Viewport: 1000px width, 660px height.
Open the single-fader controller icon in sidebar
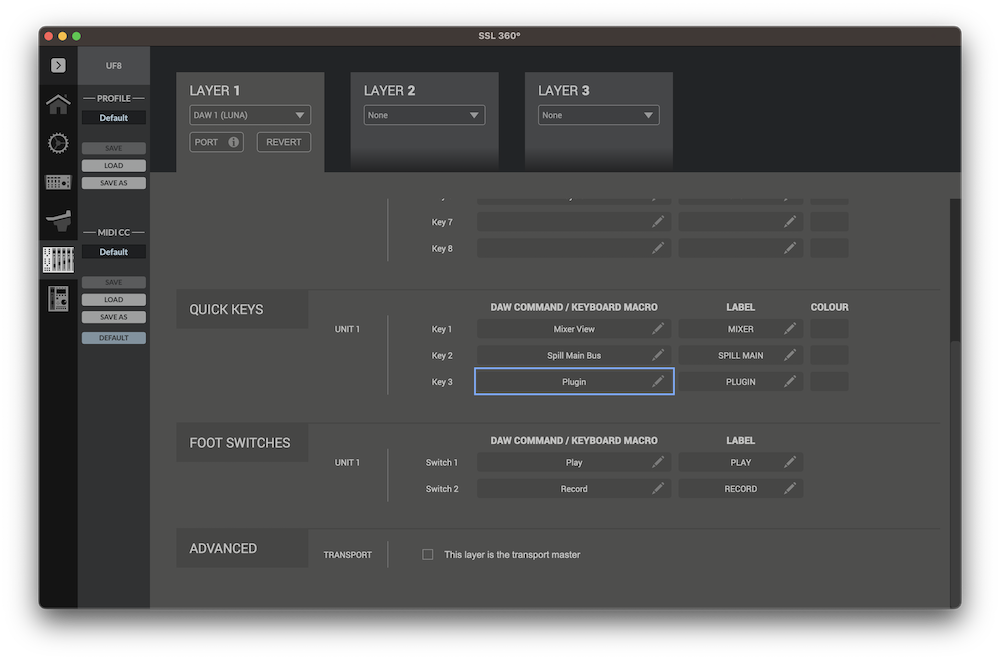click(x=58, y=298)
